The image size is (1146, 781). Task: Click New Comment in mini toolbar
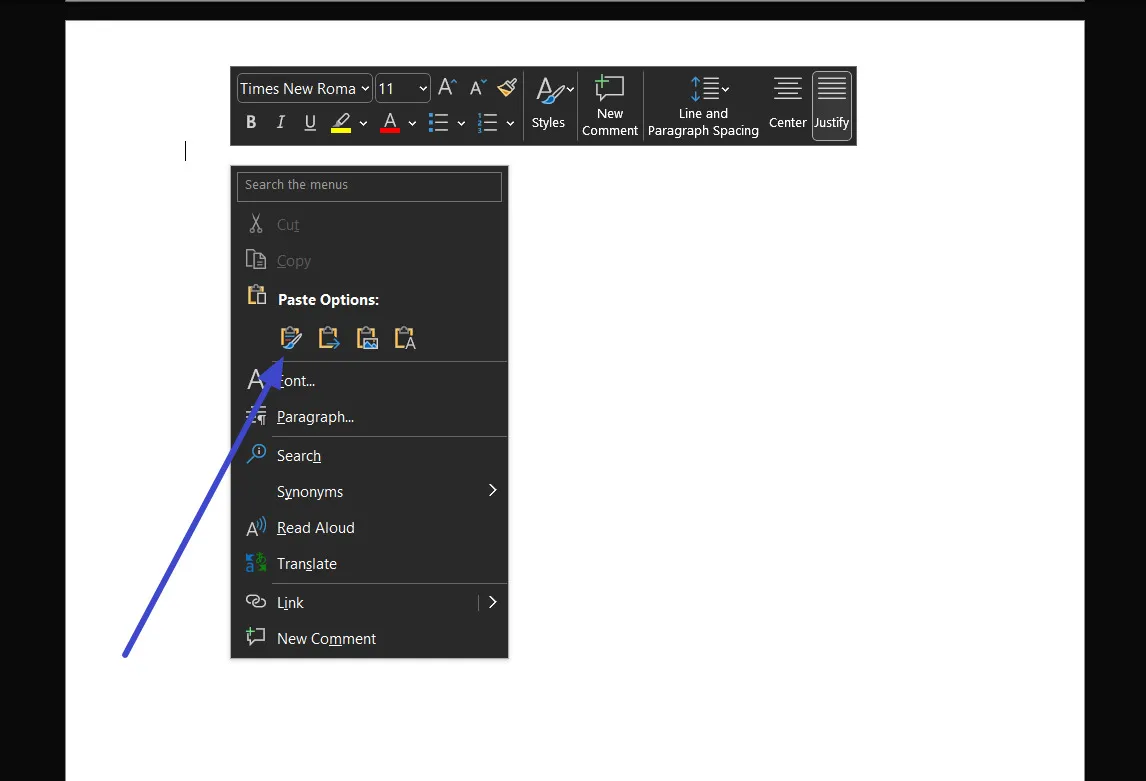pos(610,105)
